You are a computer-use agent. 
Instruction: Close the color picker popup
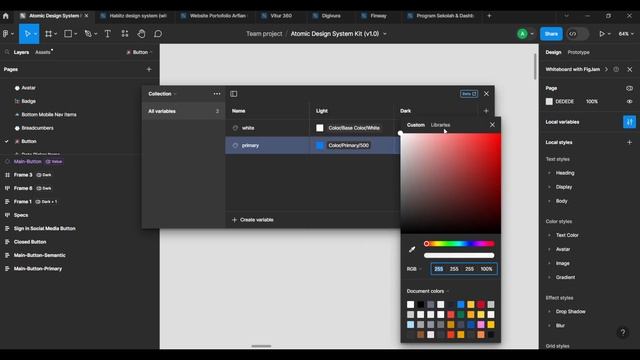492,125
